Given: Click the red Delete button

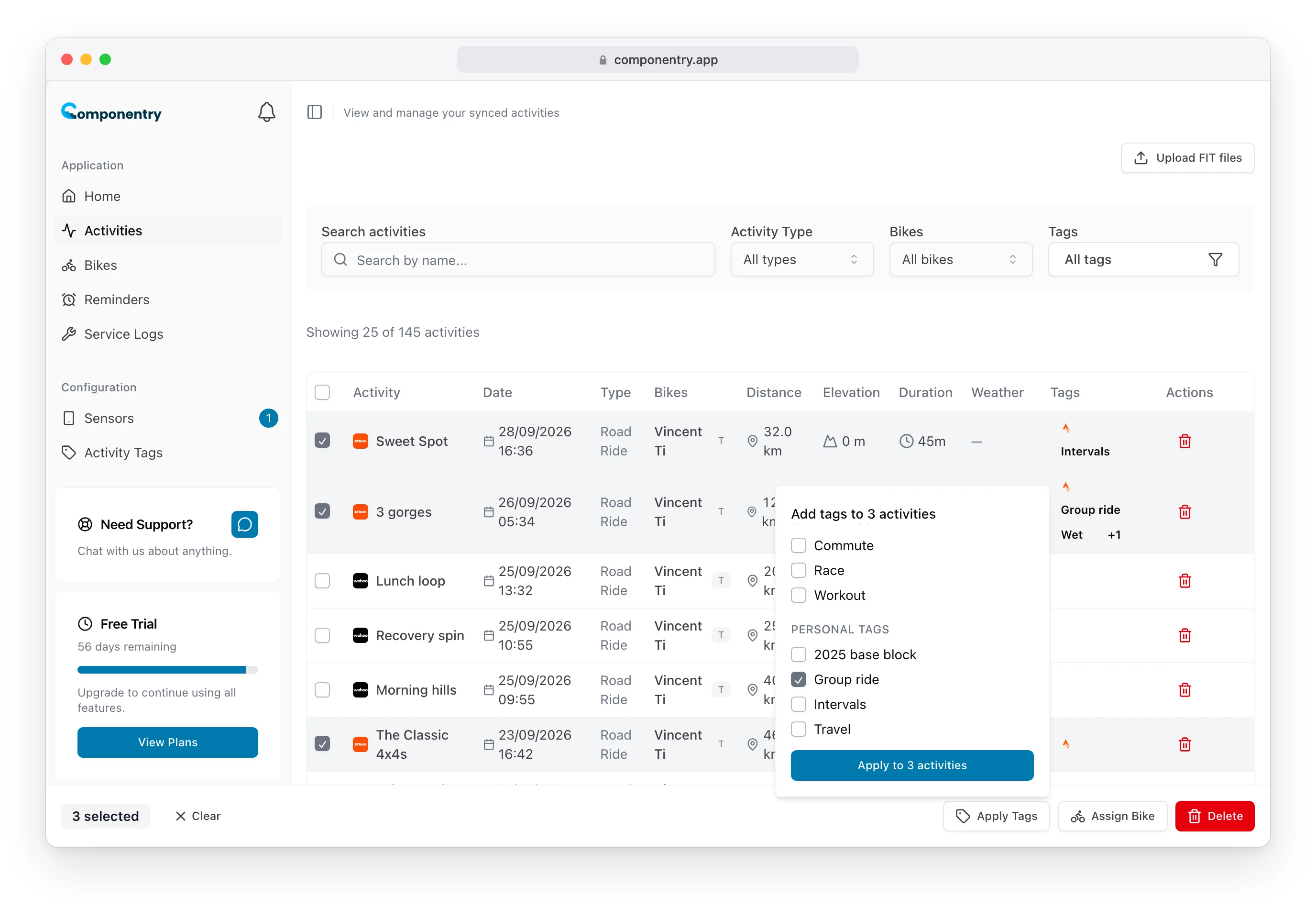Looking at the screenshot, I should pyautogui.click(x=1214, y=815).
